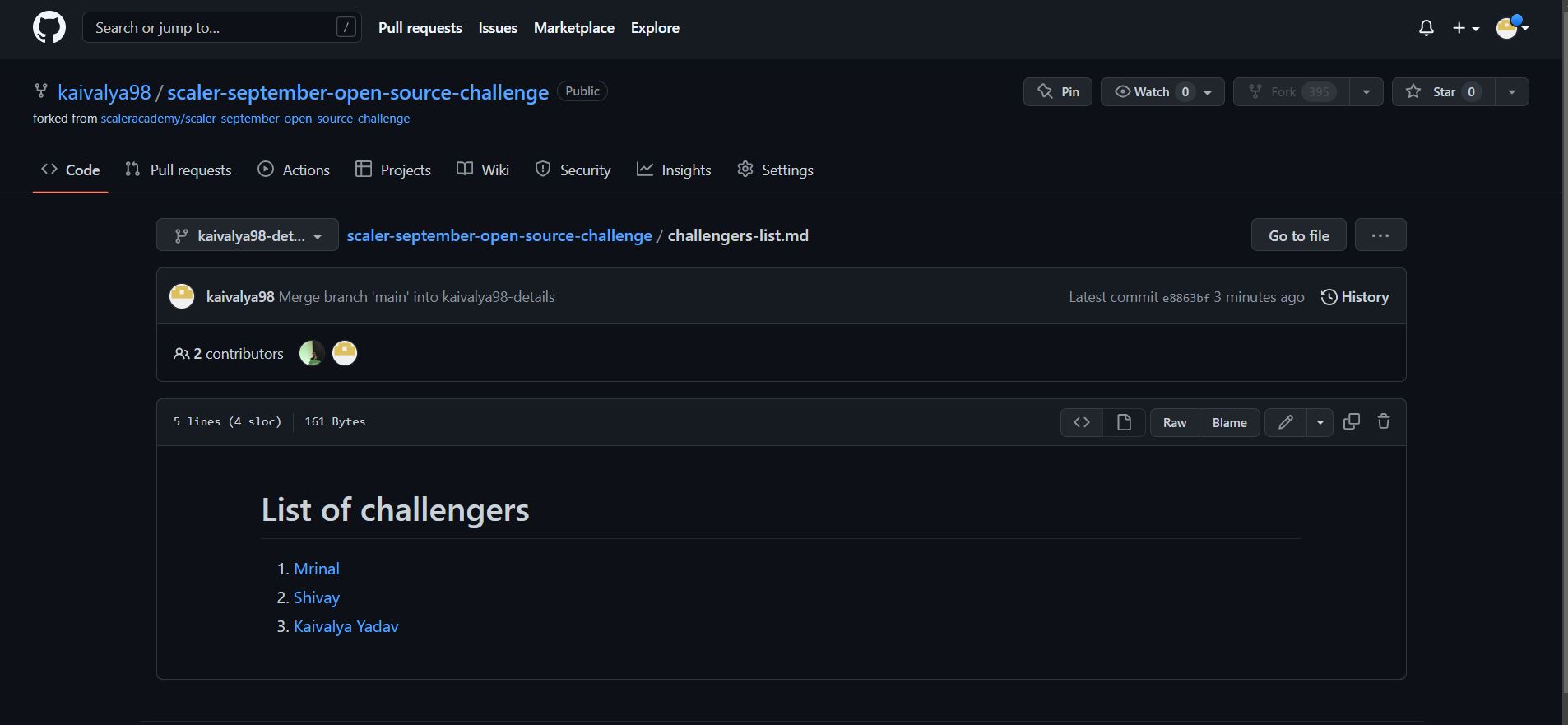Switch to repository Pull requests tab

(x=179, y=170)
